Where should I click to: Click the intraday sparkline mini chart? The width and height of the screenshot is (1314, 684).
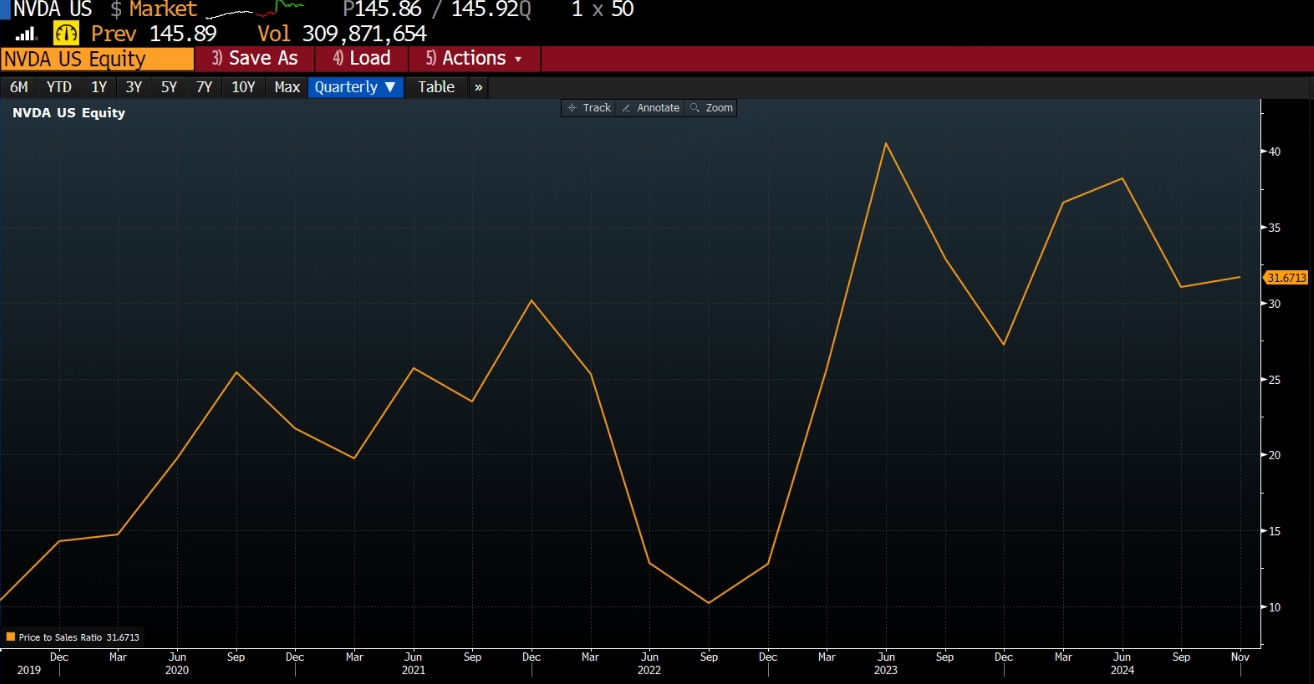pos(256,11)
